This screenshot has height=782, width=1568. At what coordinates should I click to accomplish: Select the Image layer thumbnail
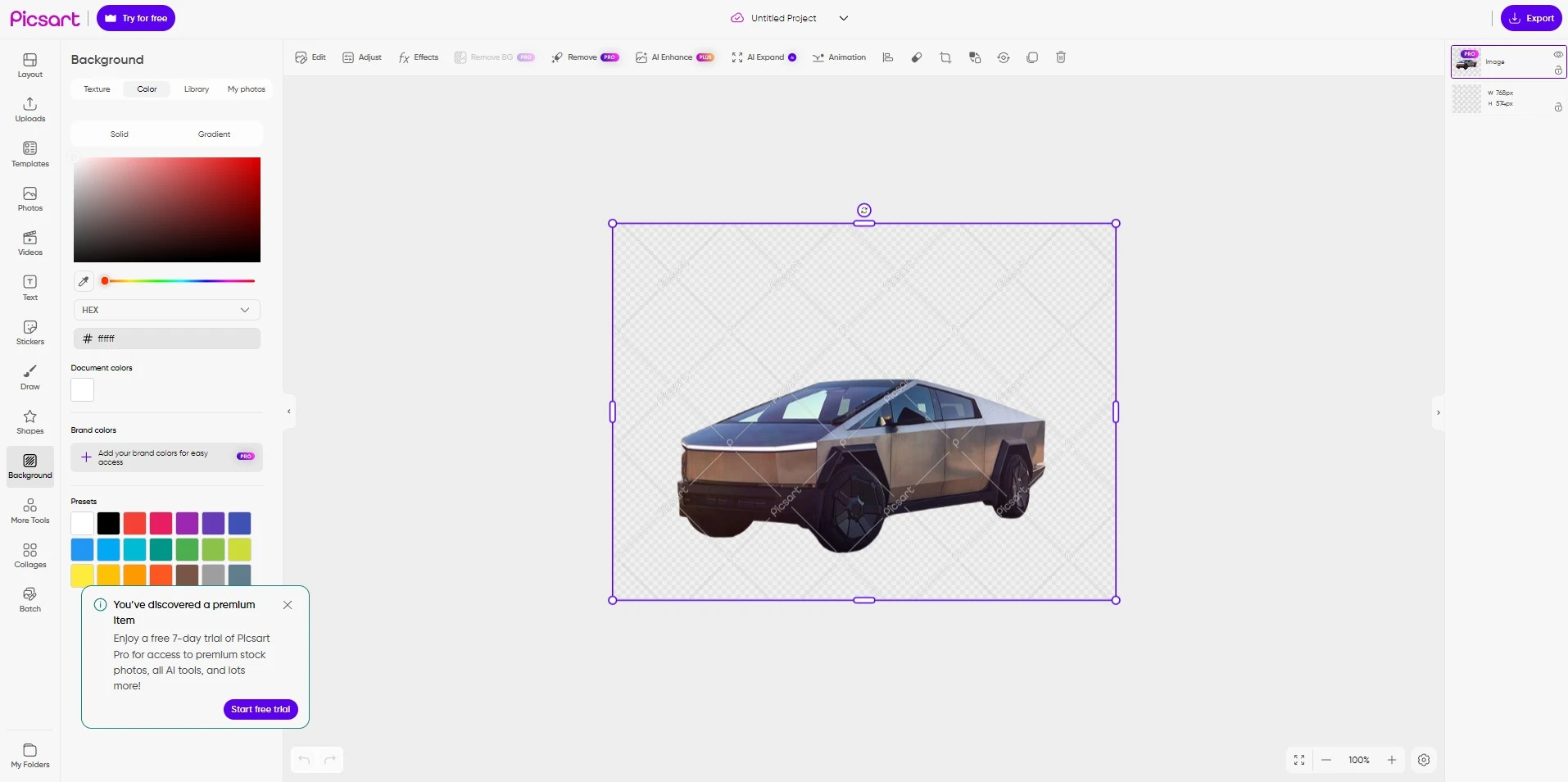[1466, 62]
